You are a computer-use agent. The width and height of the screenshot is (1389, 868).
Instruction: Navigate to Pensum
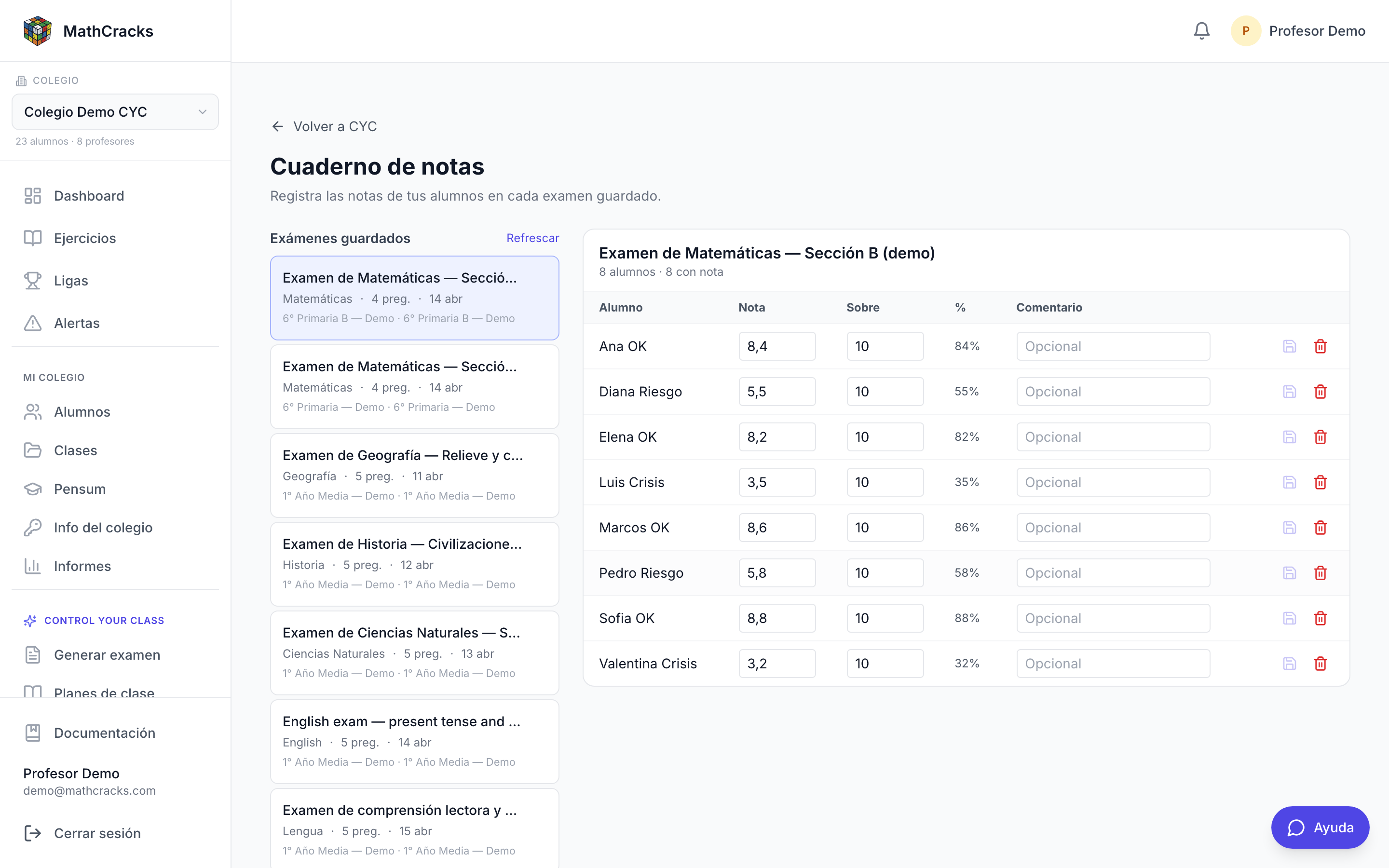tap(115, 489)
